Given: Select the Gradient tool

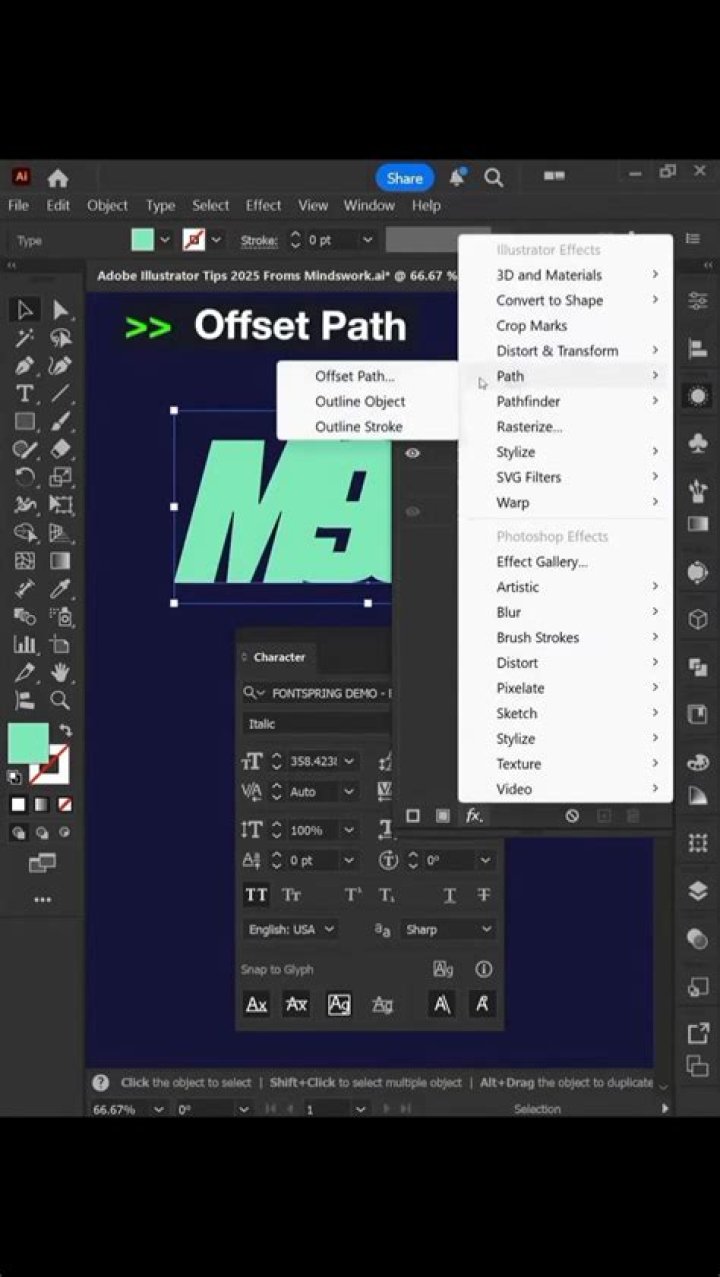Looking at the screenshot, I should [61, 561].
